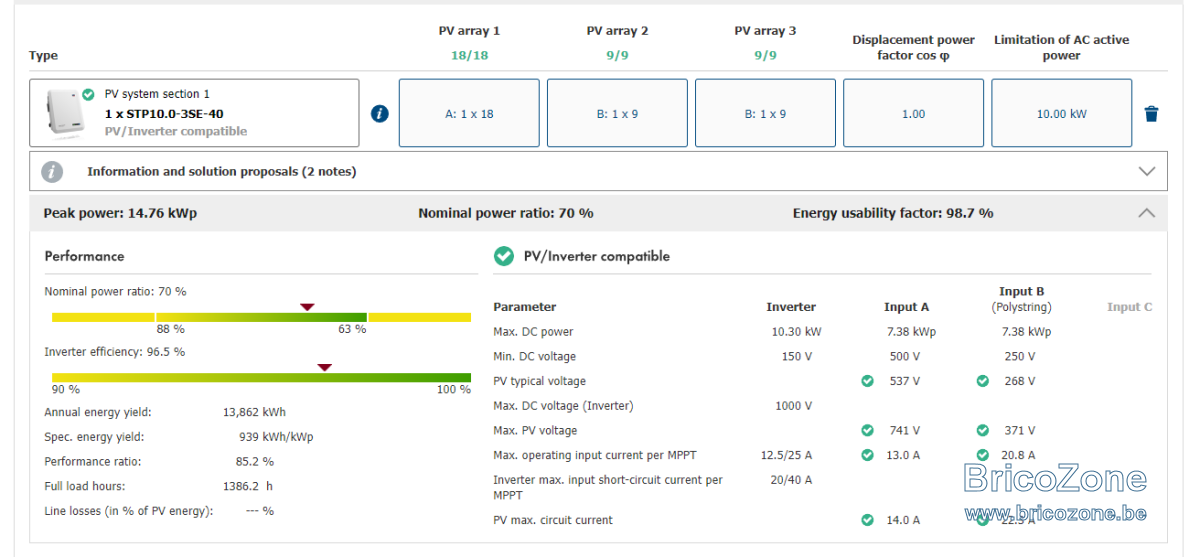Click the nominal power ratio marker triangle

click(308, 306)
